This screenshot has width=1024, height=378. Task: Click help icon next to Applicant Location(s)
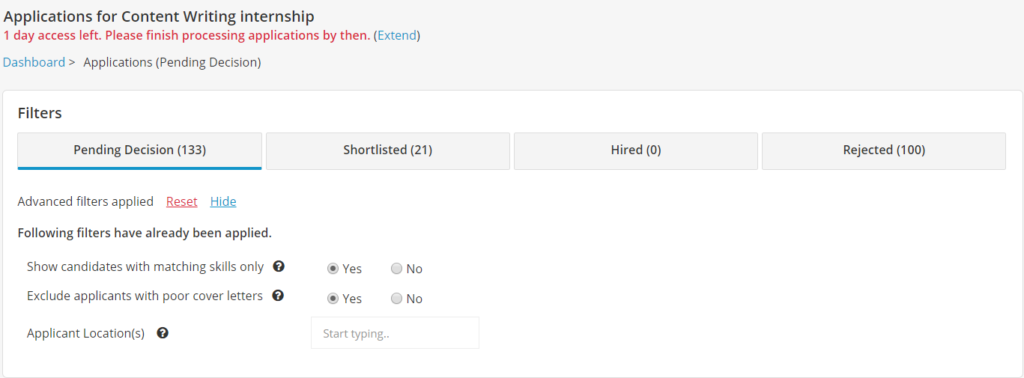[x=163, y=333]
